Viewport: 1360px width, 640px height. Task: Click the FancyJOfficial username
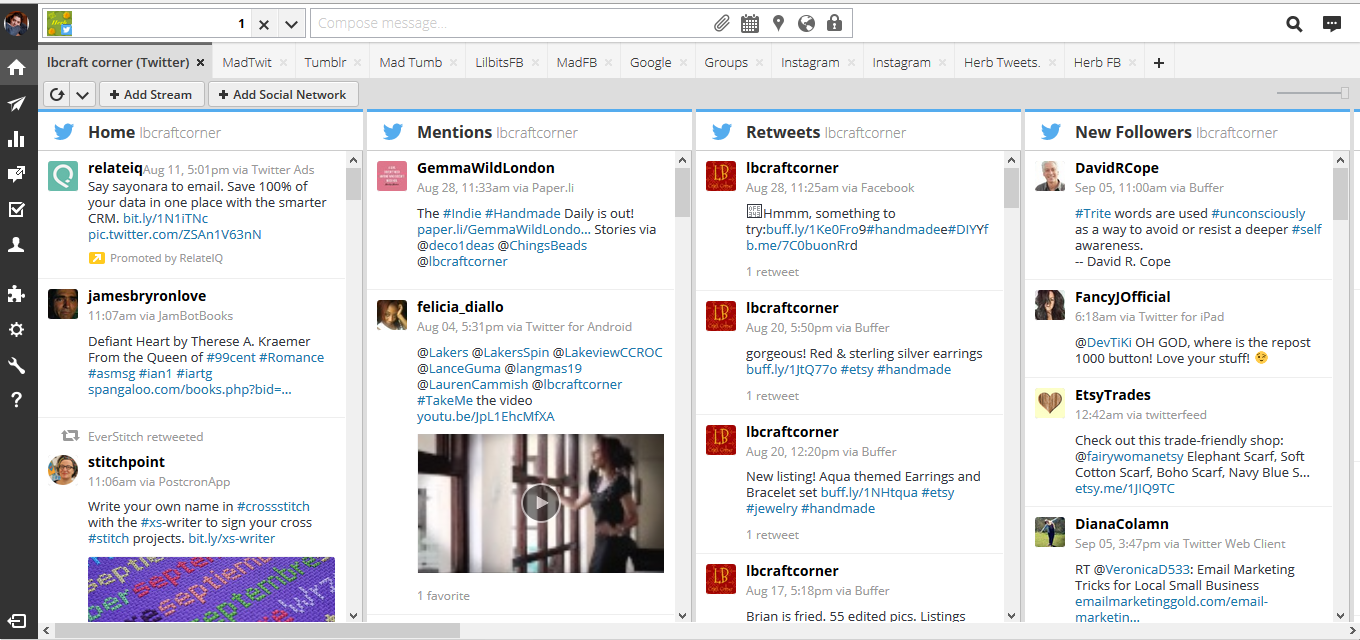1123,297
